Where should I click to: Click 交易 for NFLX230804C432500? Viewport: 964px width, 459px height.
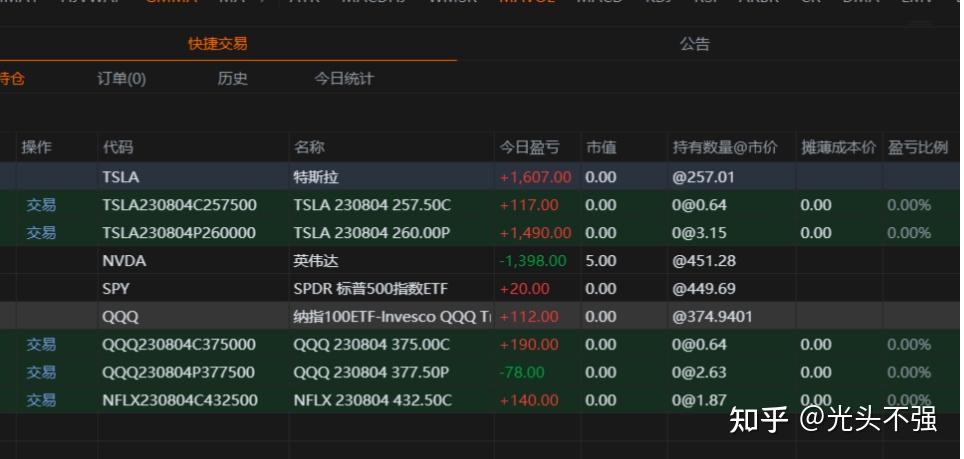(x=41, y=400)
